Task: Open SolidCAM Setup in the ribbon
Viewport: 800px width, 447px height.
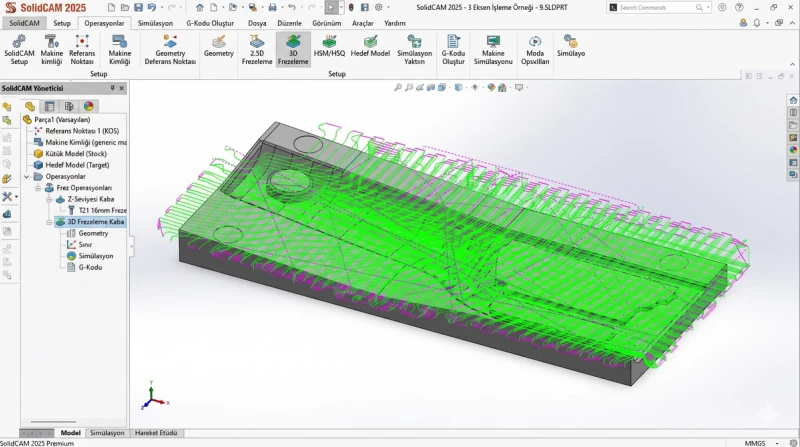Action: coord(19,49)
